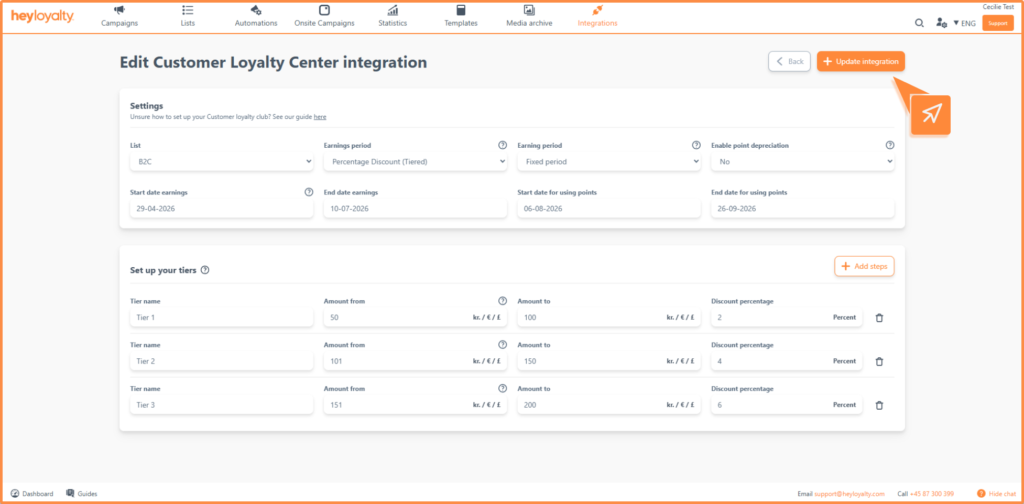Click help icon beside Set up your tiers

point(205,270)
